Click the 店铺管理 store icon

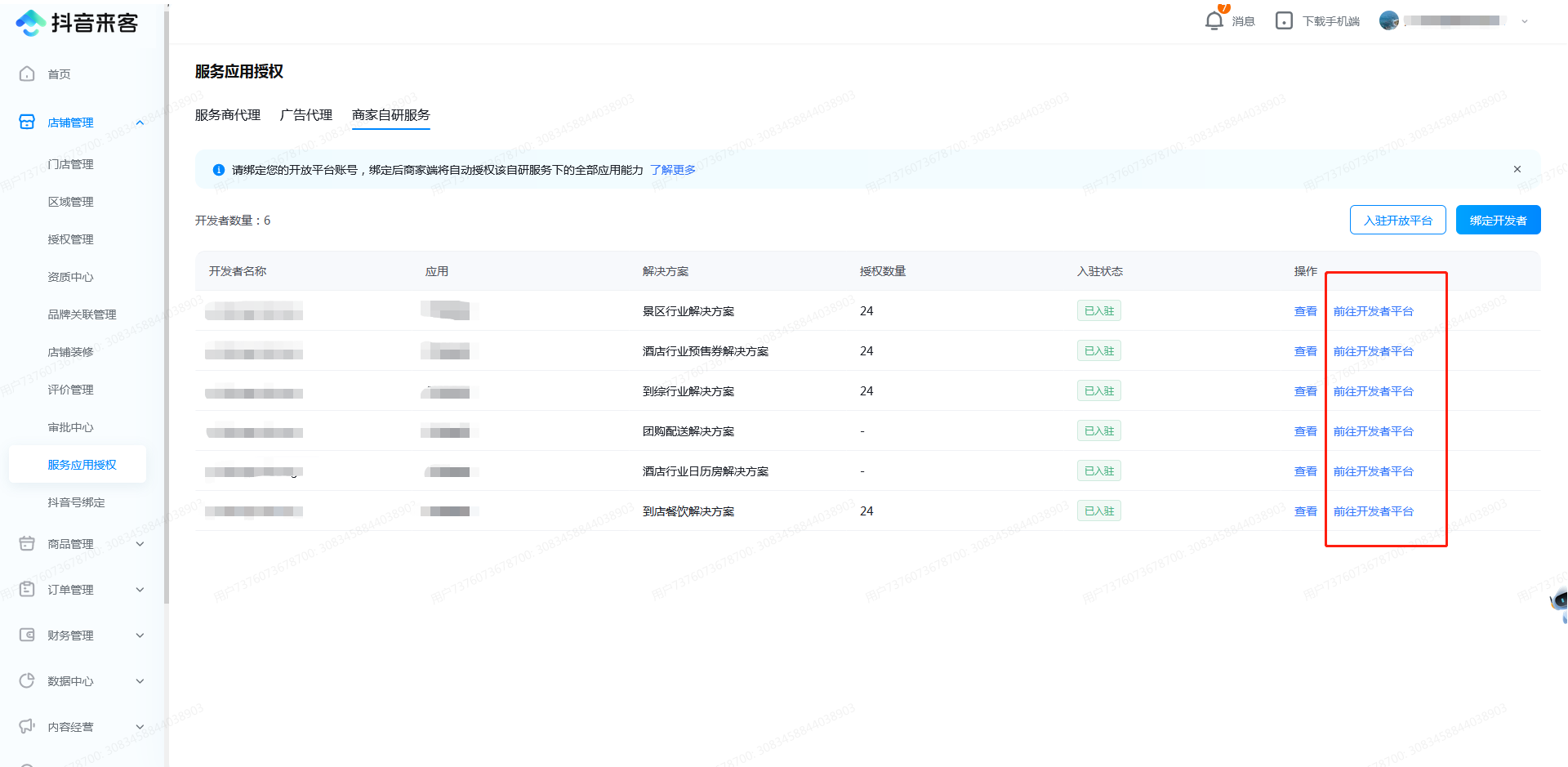tap(27, 122)
